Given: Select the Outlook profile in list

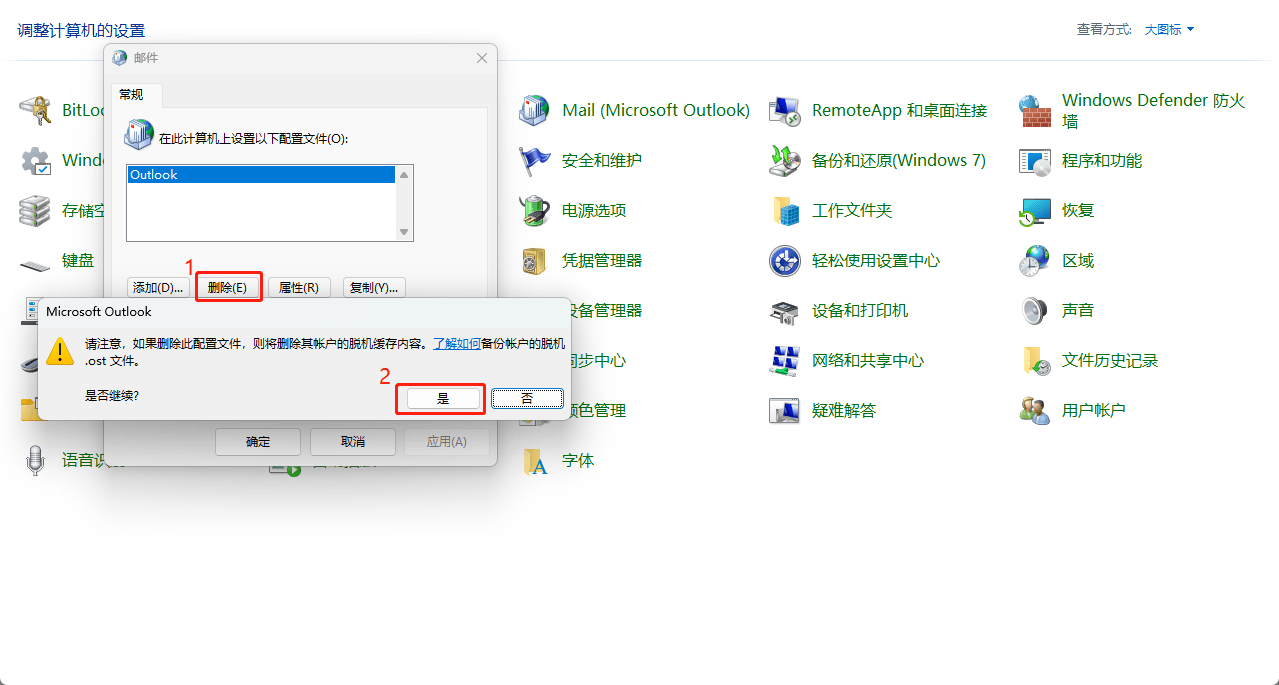Looking at the screenshot, I should (260, 175).
